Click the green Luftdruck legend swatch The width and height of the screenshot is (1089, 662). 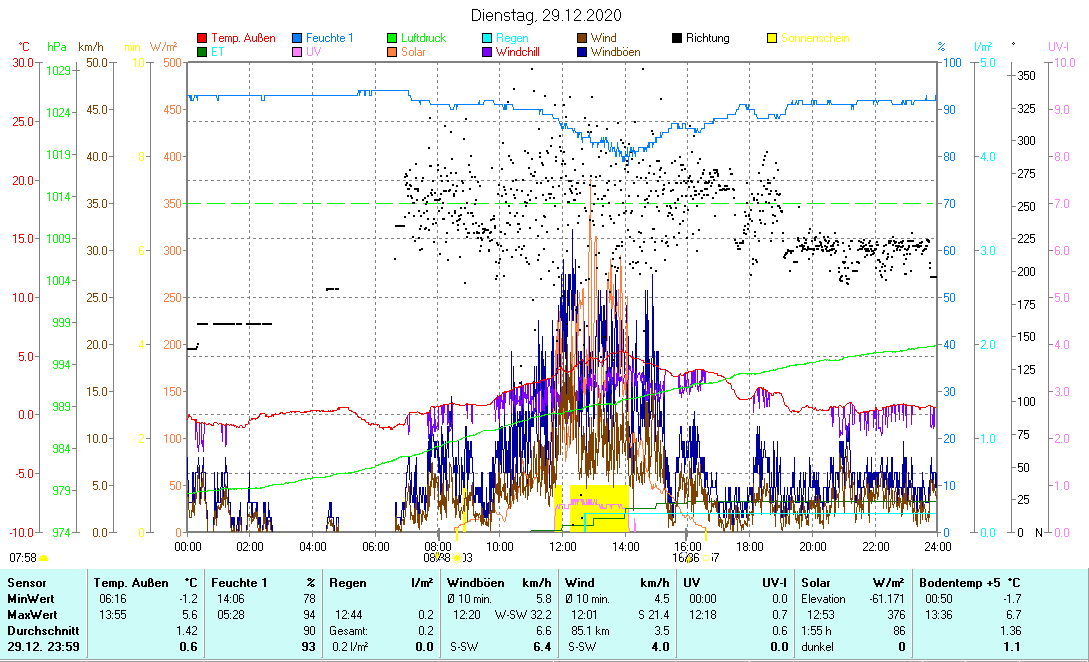click(393, 39)
